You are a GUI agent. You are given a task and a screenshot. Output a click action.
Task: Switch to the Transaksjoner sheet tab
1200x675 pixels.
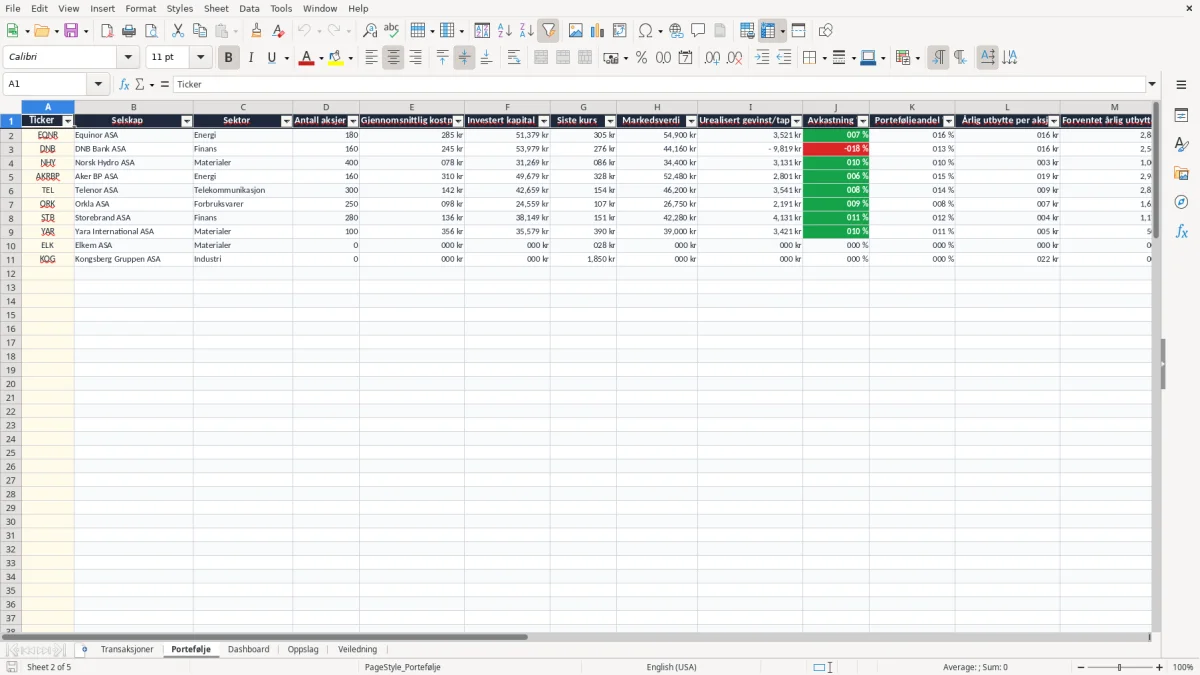click(127, 650)
